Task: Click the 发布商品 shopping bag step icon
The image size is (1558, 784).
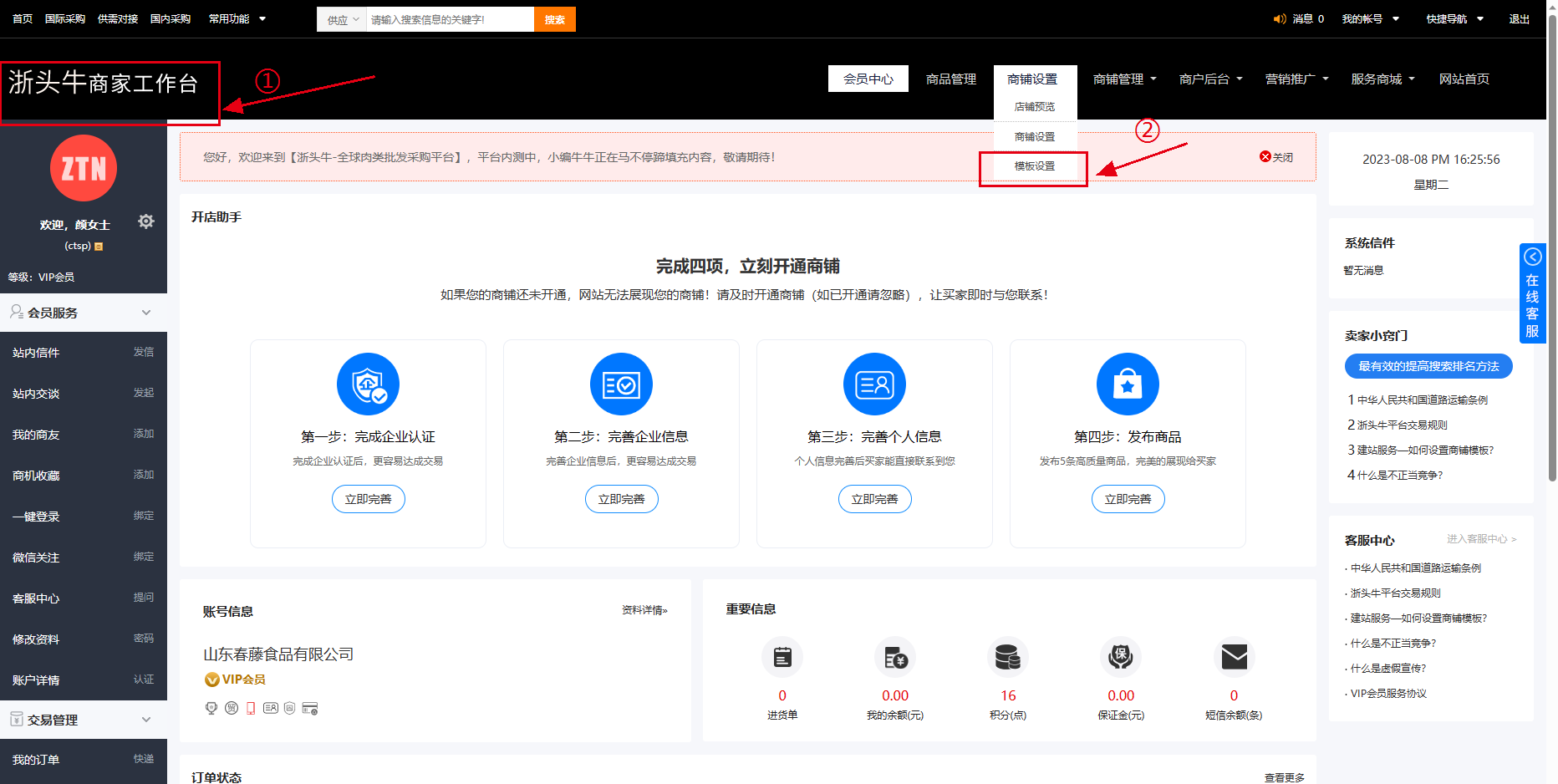Action: pyautogui.click(x=1128, y=384)
